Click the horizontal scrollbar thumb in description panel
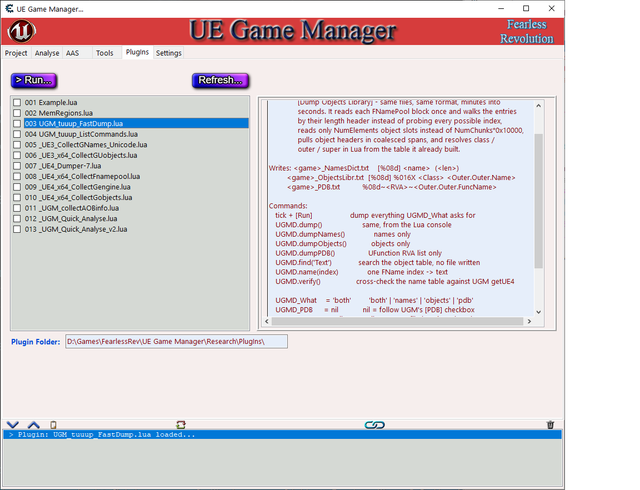The height and width of the screenshot is (490, 640). (x=397, y=321)
